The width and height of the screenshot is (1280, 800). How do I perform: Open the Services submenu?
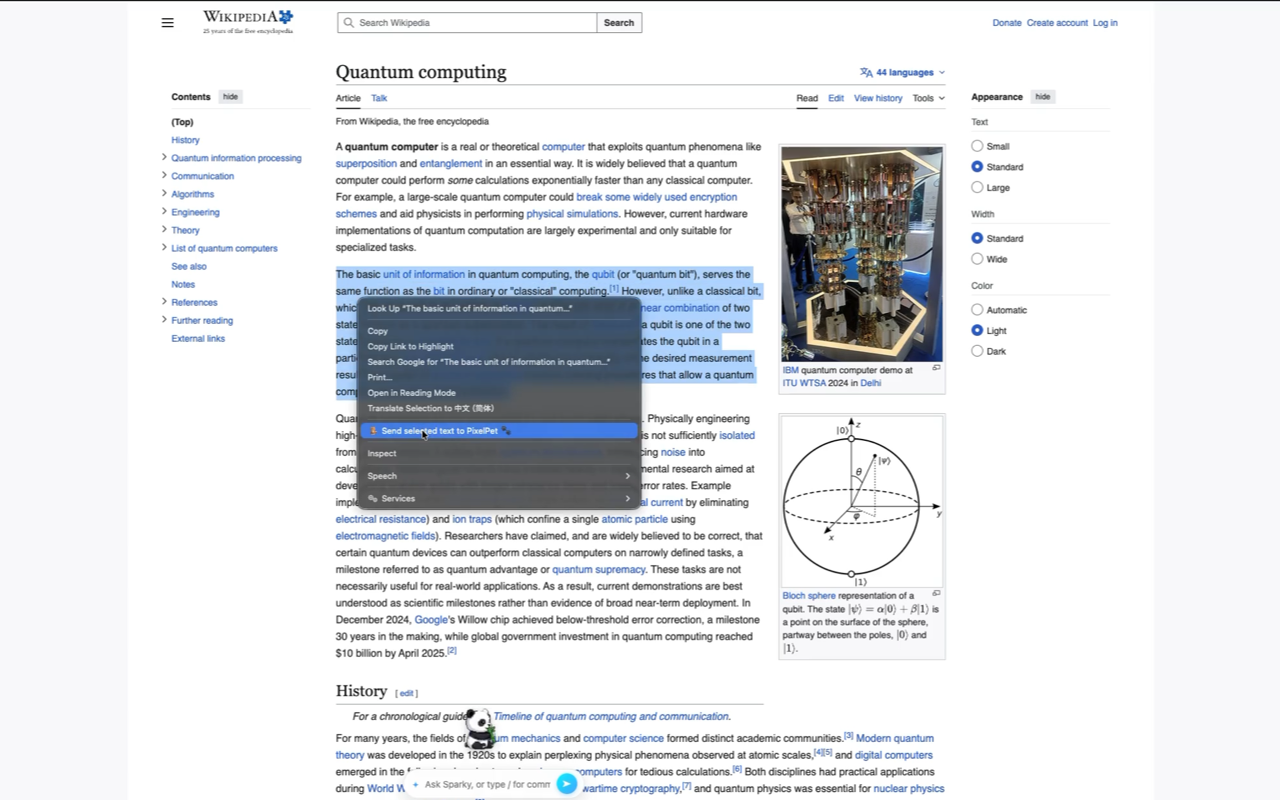499,498
